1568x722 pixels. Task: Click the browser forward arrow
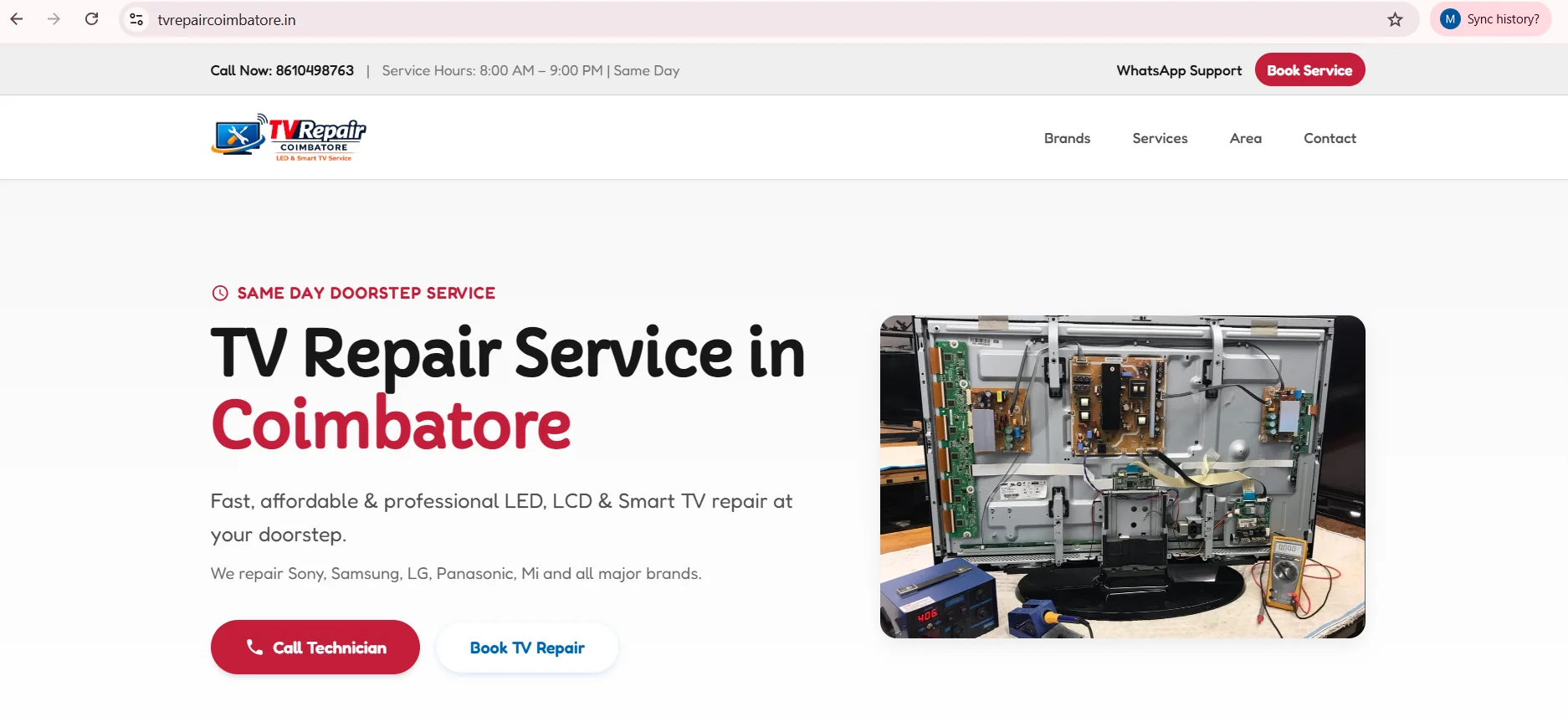(x=54, y=19)
